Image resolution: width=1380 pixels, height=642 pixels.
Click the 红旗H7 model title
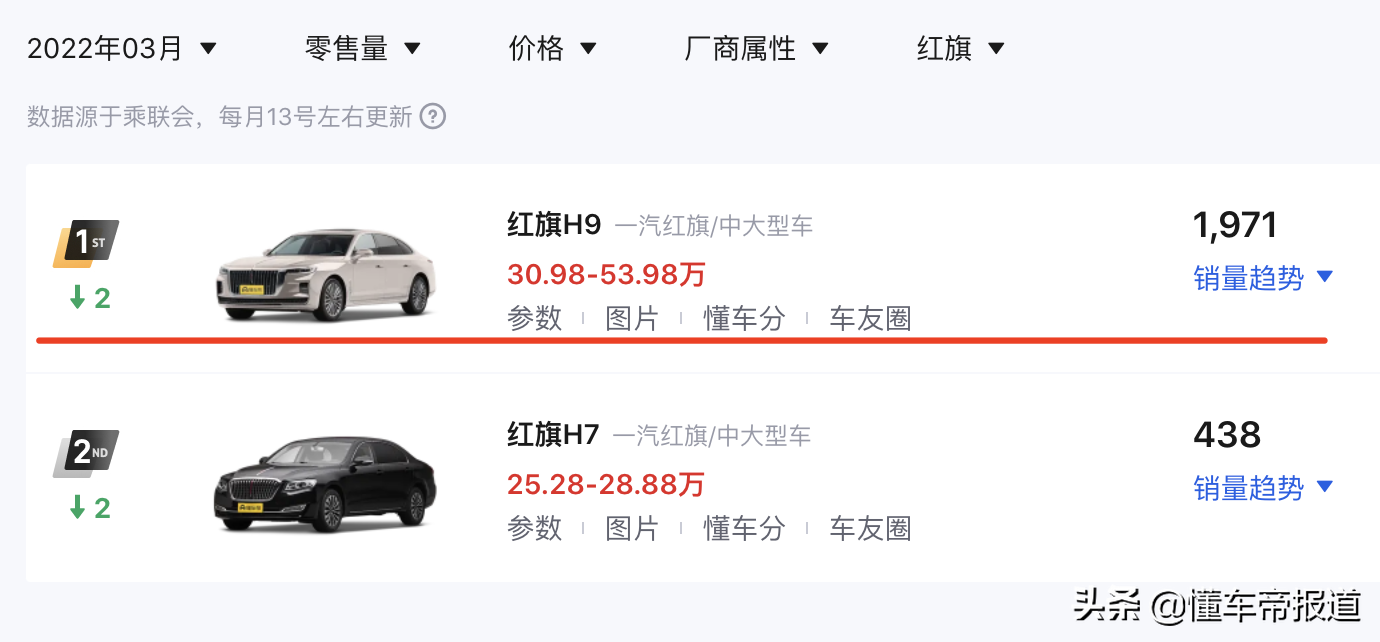coord(553,435)
